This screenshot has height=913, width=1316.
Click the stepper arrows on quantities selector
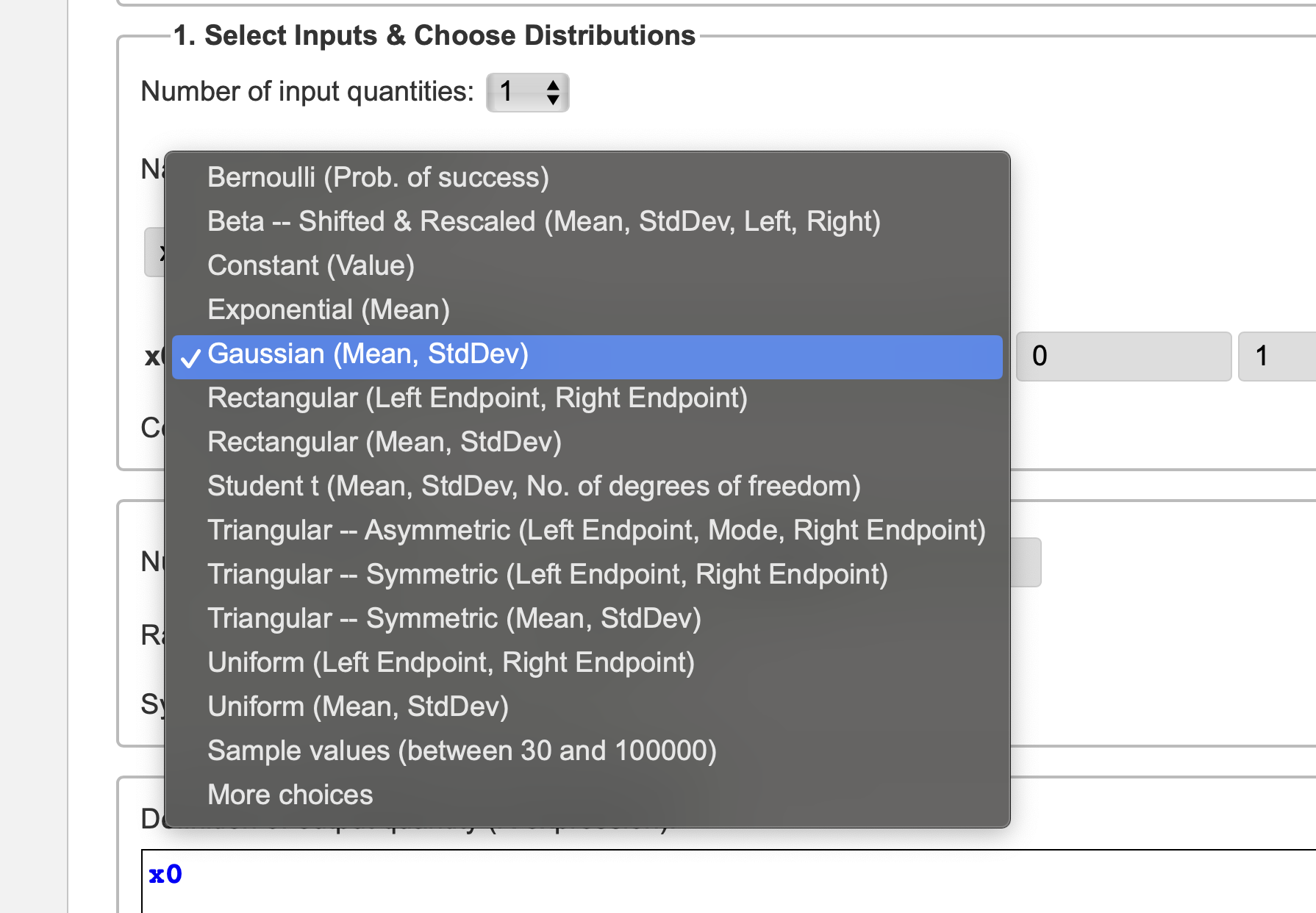click(553, 93)
